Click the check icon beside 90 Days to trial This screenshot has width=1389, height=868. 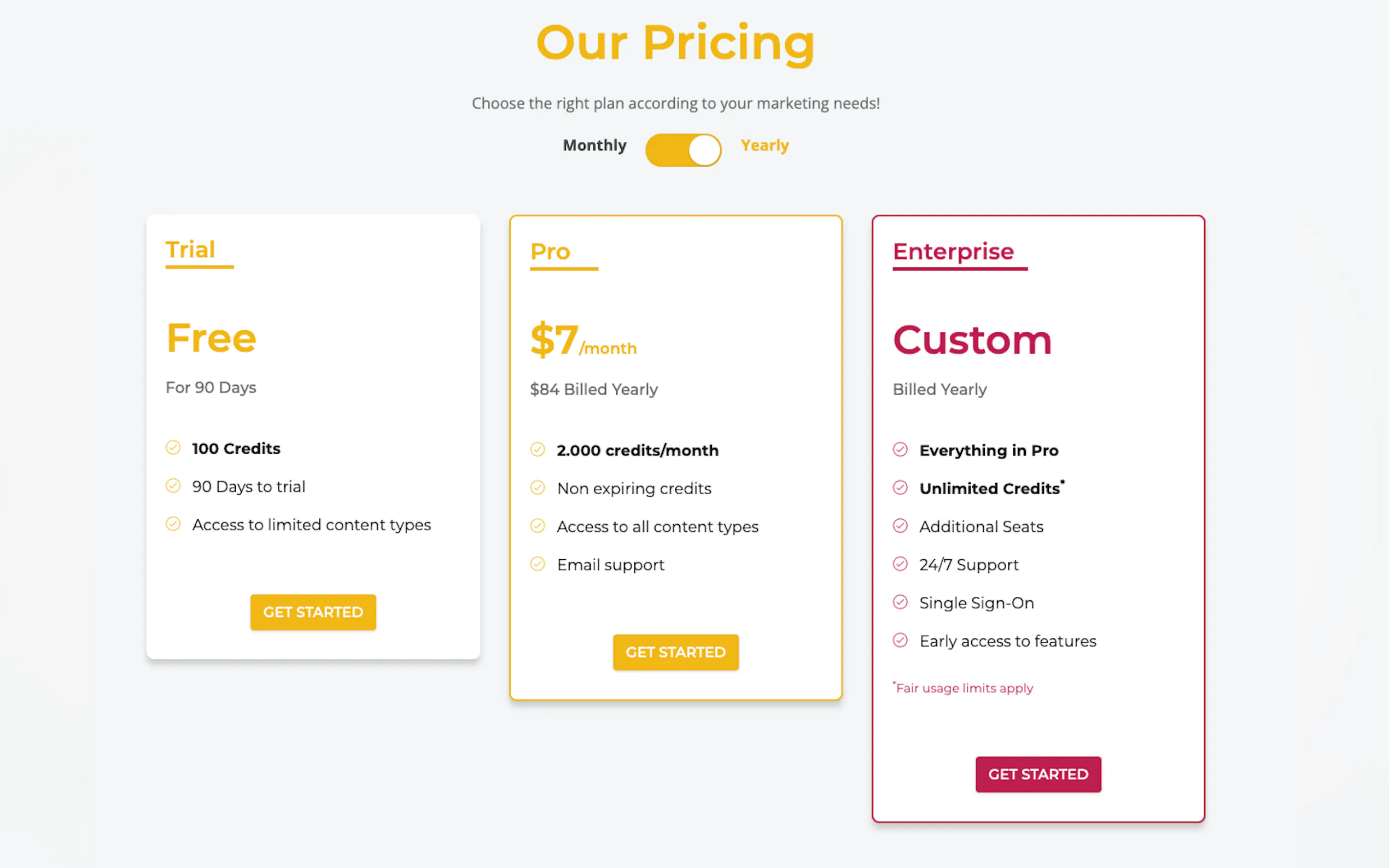click(x=173, y=486)
